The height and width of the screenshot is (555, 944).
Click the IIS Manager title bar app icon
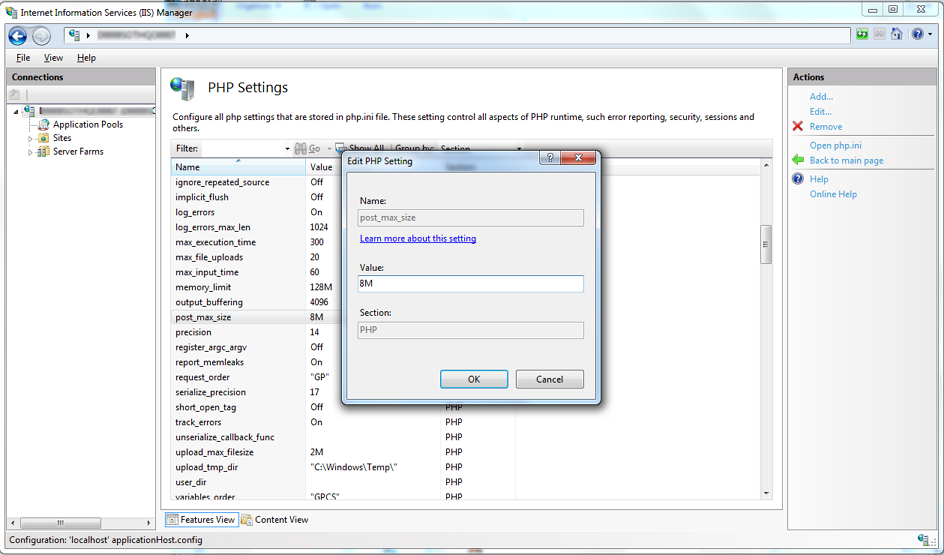pyautogui.click(x=11, y=12)
